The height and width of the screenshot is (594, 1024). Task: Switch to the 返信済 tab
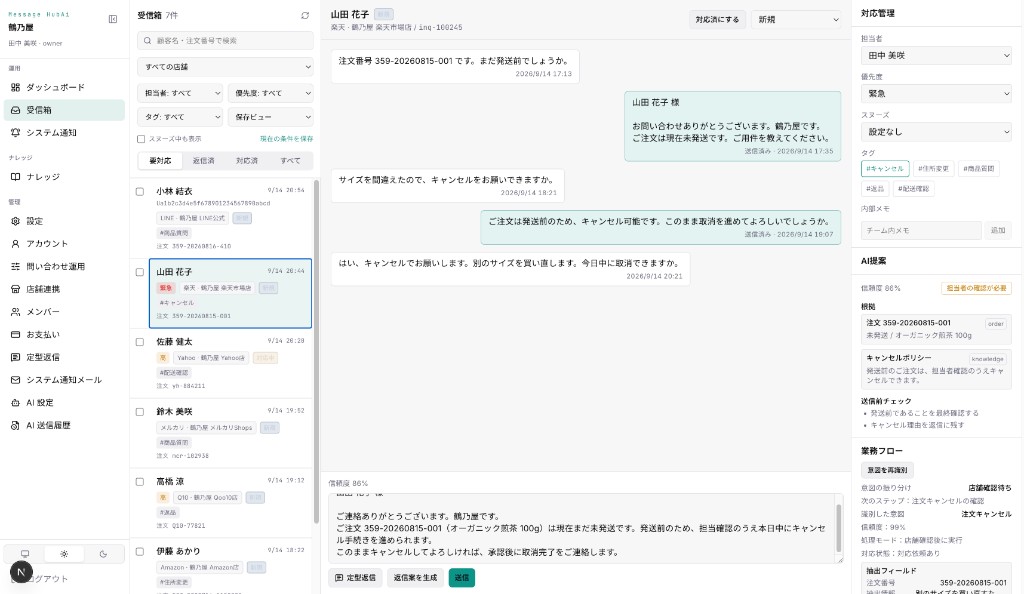[x=204, y=161]
